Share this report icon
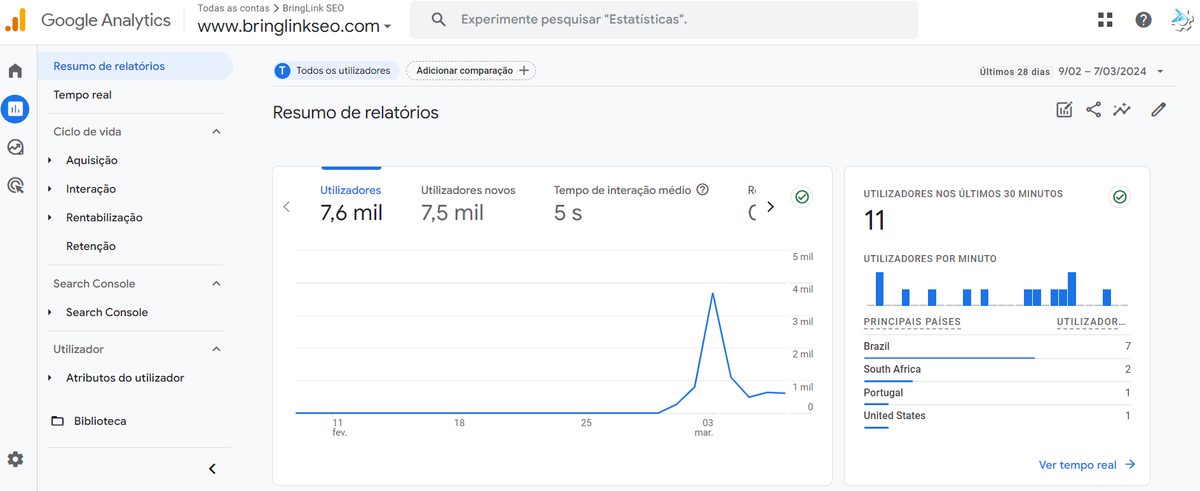The width and height of the screenshot is (1200, 491). click(x=1093, y=110)
